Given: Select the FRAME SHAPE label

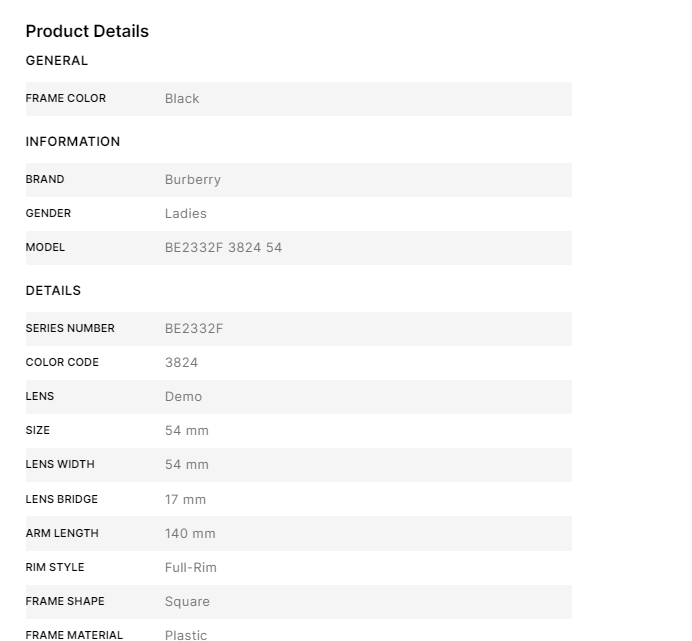Looking at the screenshot, I should pyautogui.click(x=65, y=602).
